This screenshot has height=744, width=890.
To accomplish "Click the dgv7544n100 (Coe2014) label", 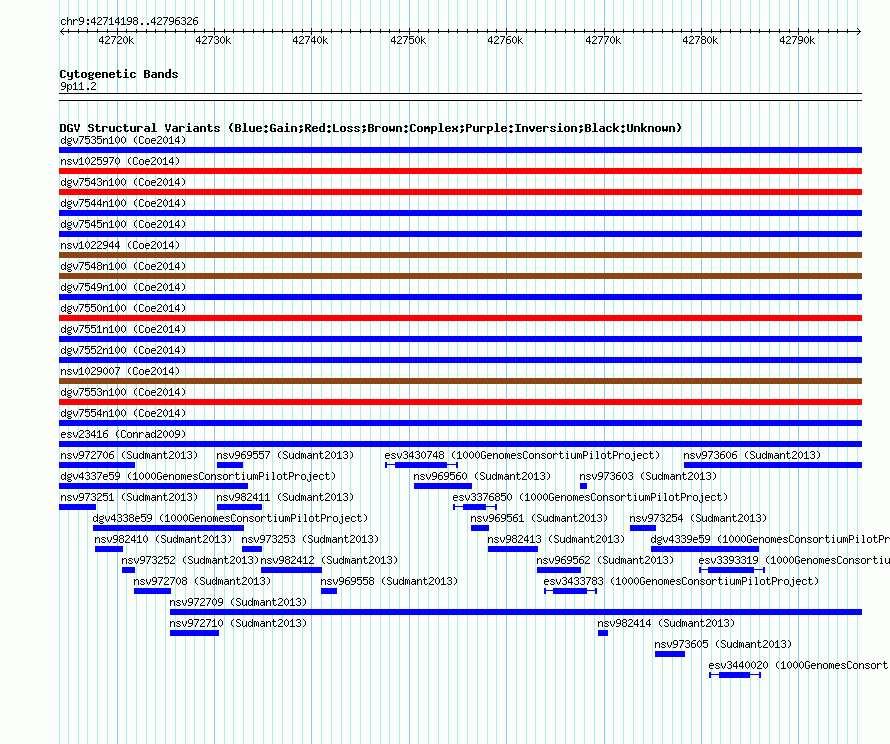I will click(x=123, y=203).
